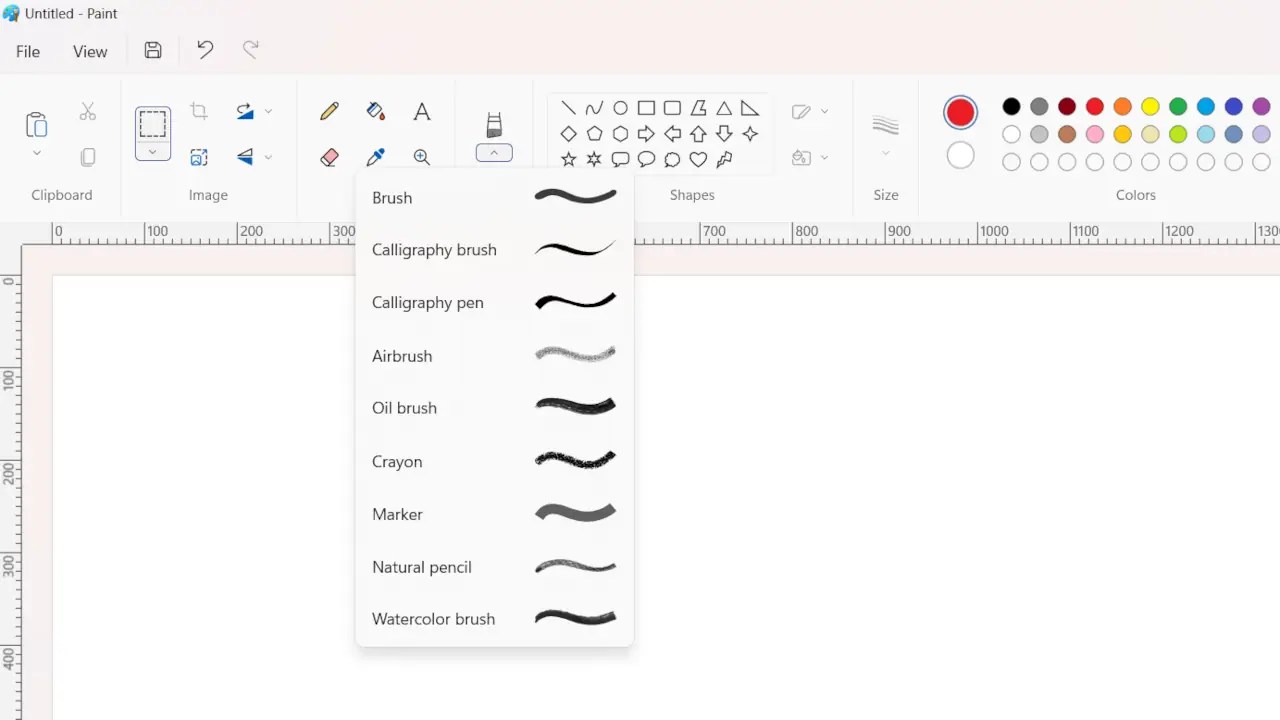Screen dimensions: 1280x720
Task: Choose the green palette swatch
Action: [1178, 106]
